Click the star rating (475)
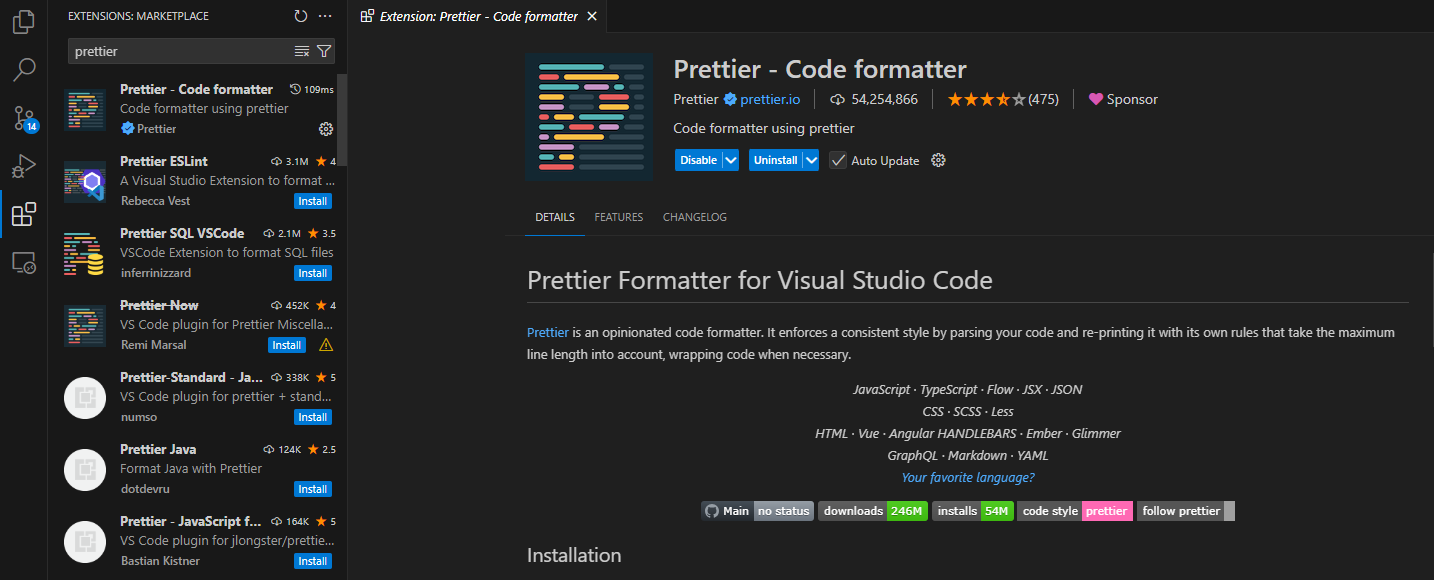Image resolution: width=1434 pixels, height=580 pixels. (1003, 99)
